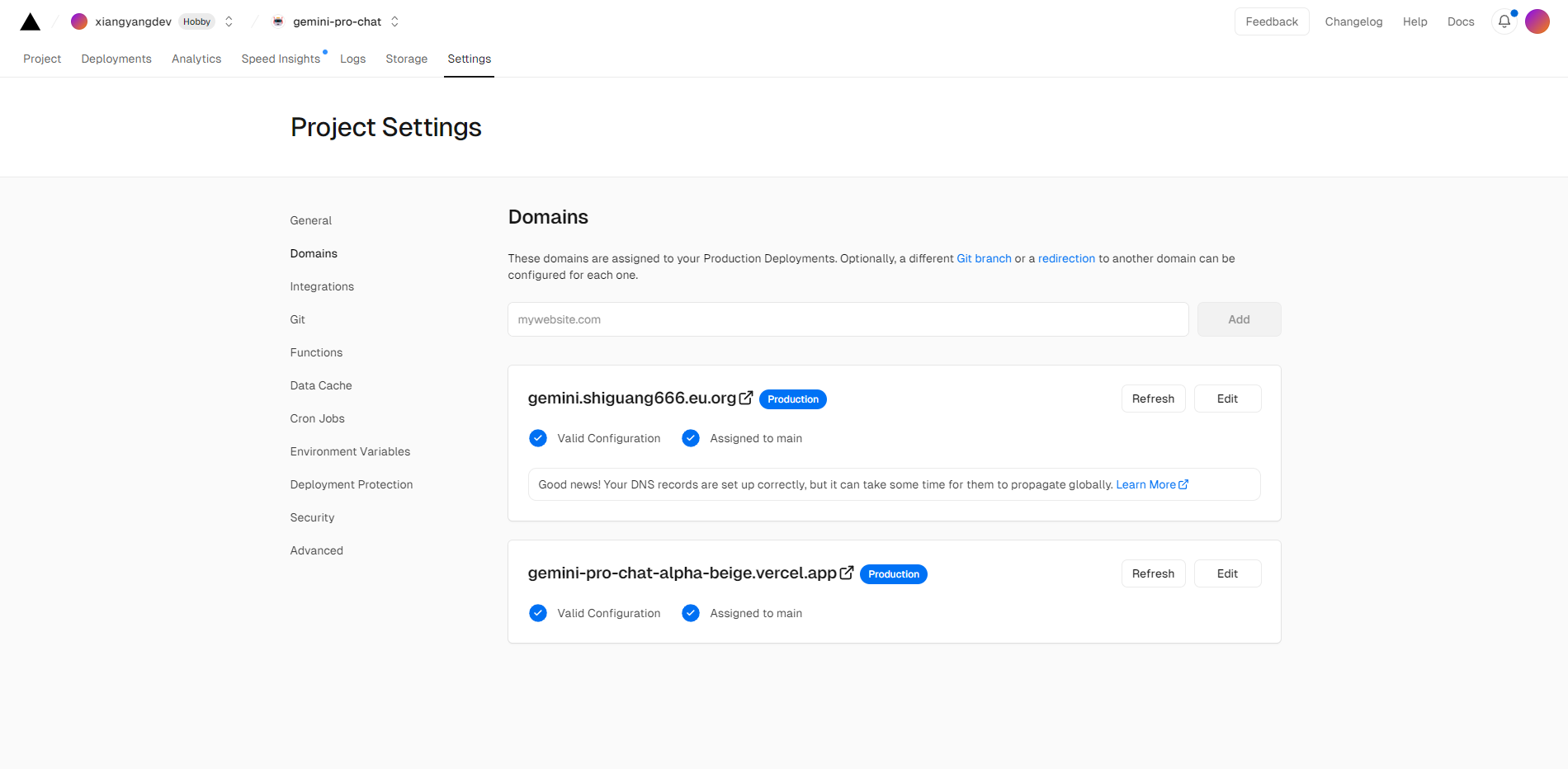Viewport: 1568px width, 769px height.
Task: Edit the gemini.shiguang666.eu.org domain
Action: click(x=1227, y=399)
